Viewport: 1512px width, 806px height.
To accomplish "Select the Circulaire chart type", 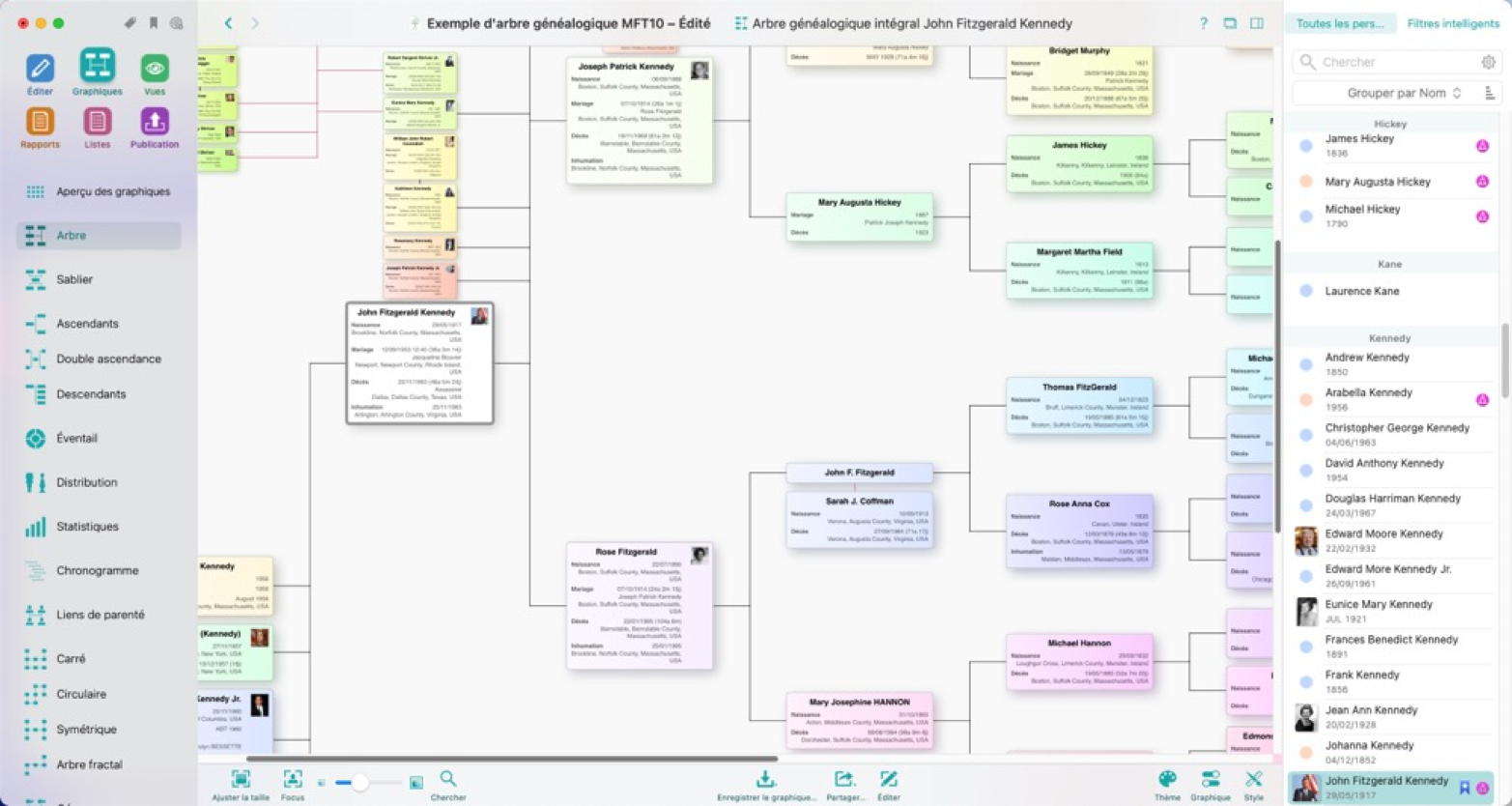I will 98,694.
